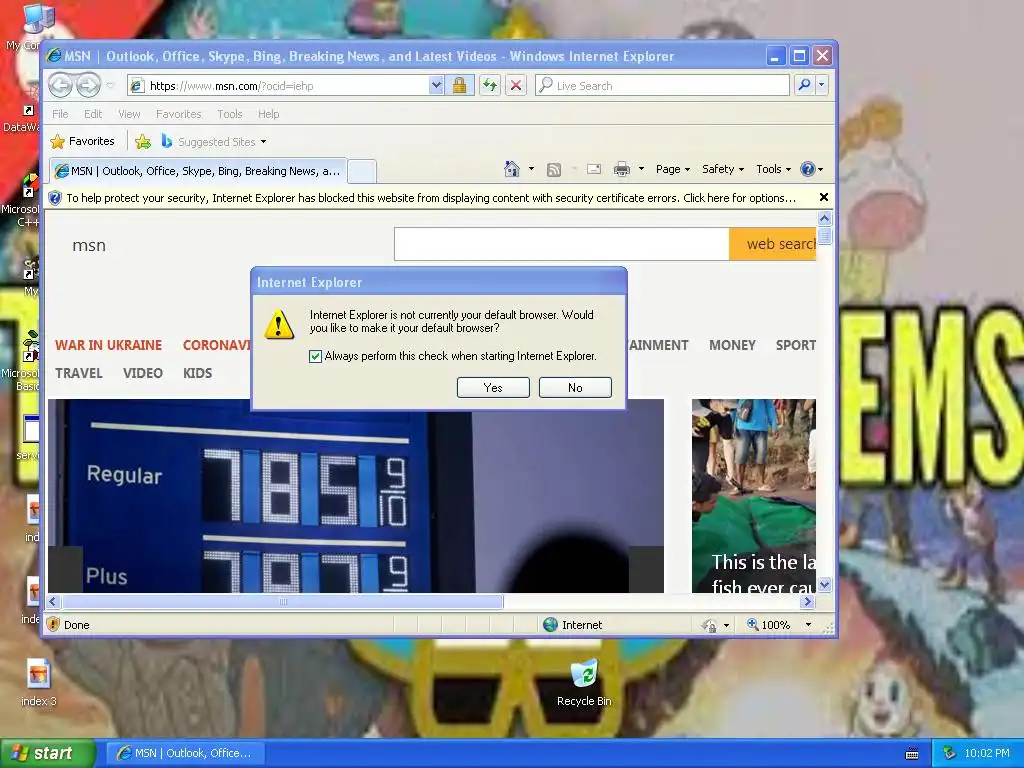Viewport: 1024px width, 768px height.
Task: Open the recent pages dropdown arrow
Action: pos(110,86)
